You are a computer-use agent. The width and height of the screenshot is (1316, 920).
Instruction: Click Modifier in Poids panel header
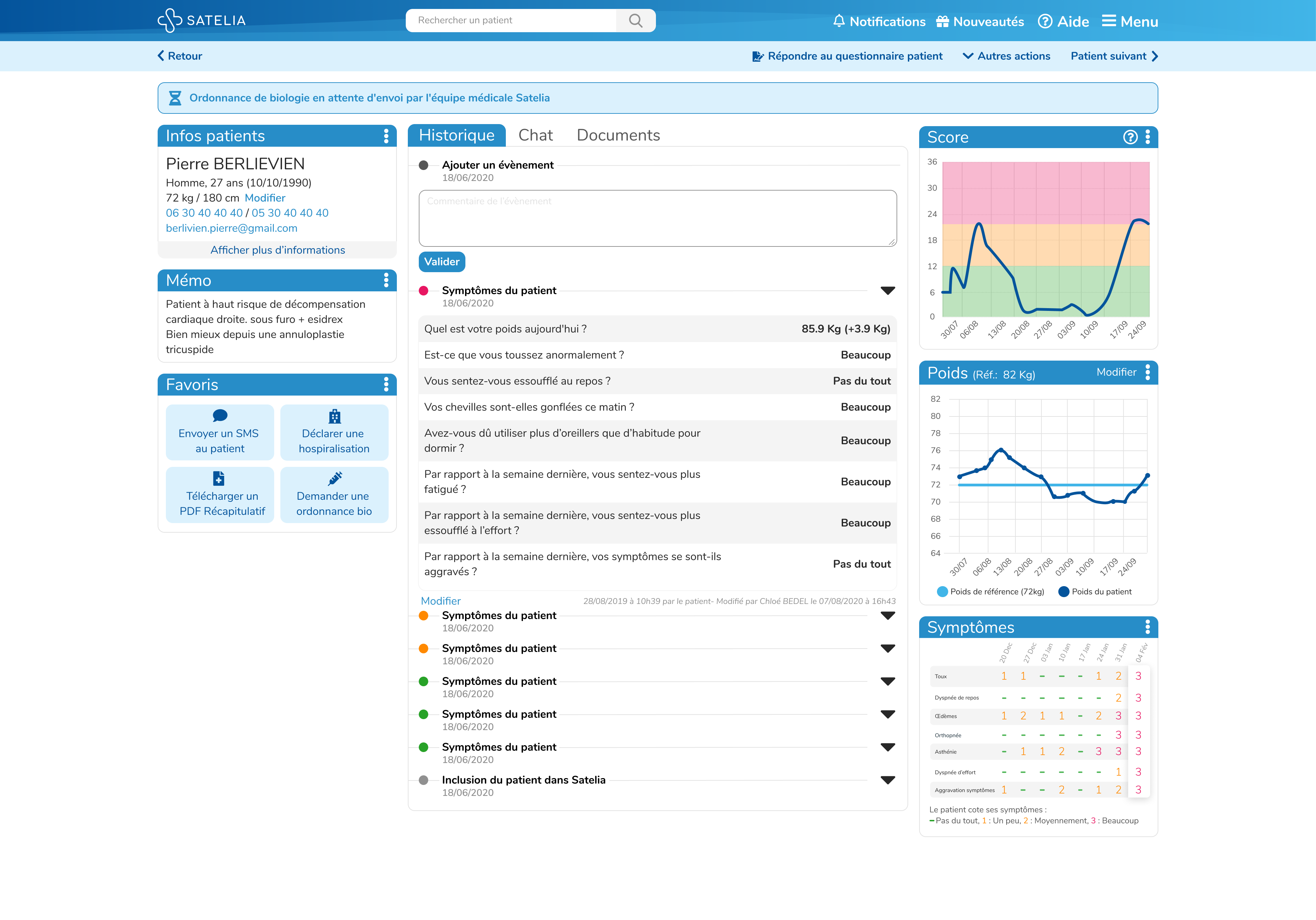[x=1116, y=372]
